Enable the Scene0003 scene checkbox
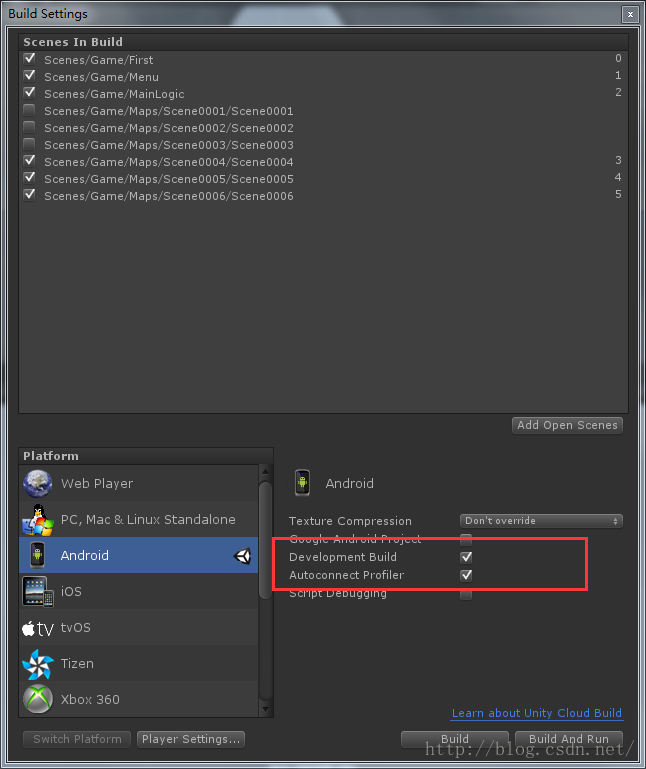The height and width of the screenshot is (769, 646). point(29,144)
